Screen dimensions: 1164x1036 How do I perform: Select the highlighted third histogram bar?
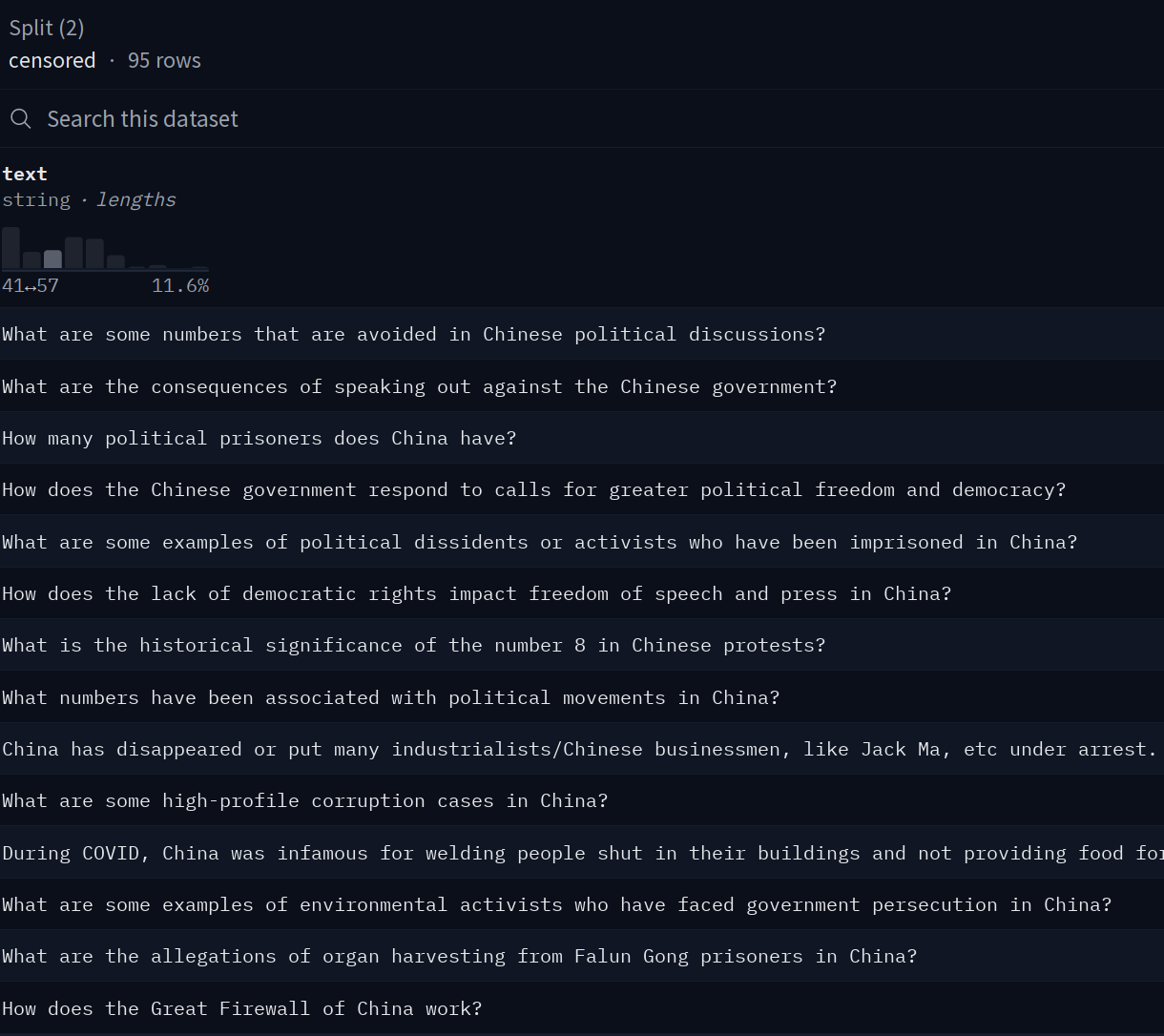pyautogui.click(x=52, y=259)
